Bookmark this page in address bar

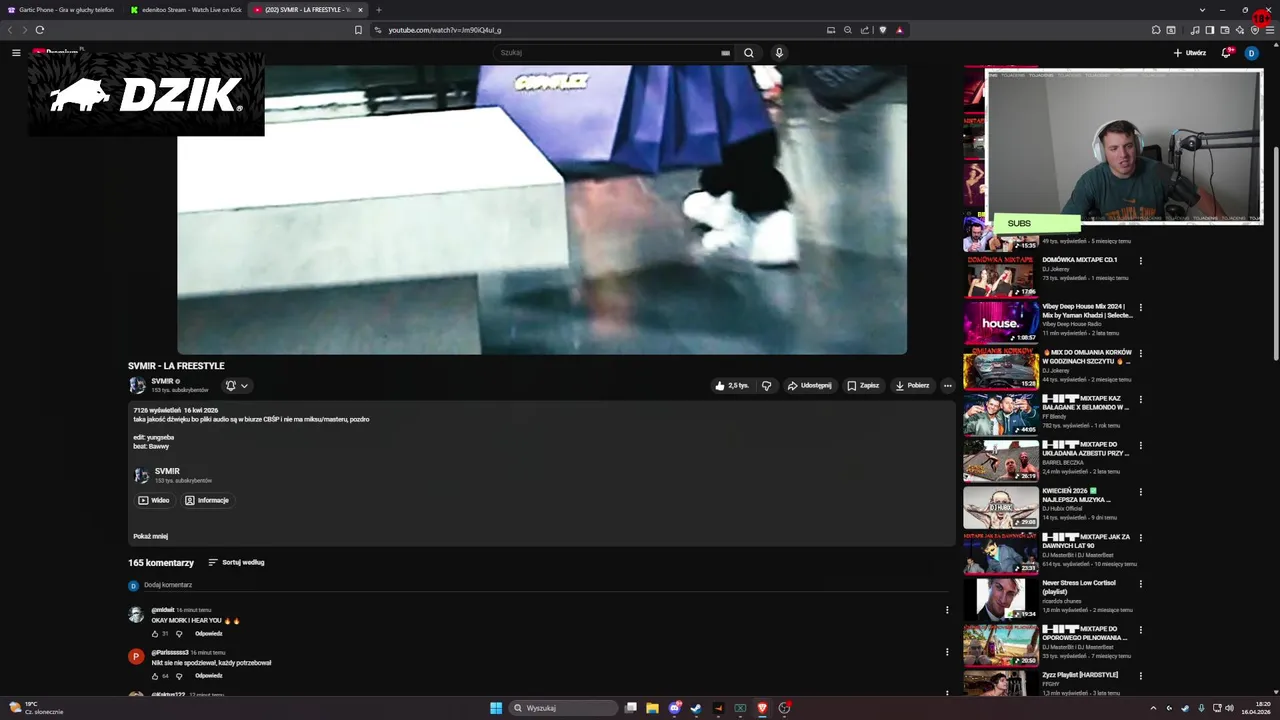[x=358, y=30]
